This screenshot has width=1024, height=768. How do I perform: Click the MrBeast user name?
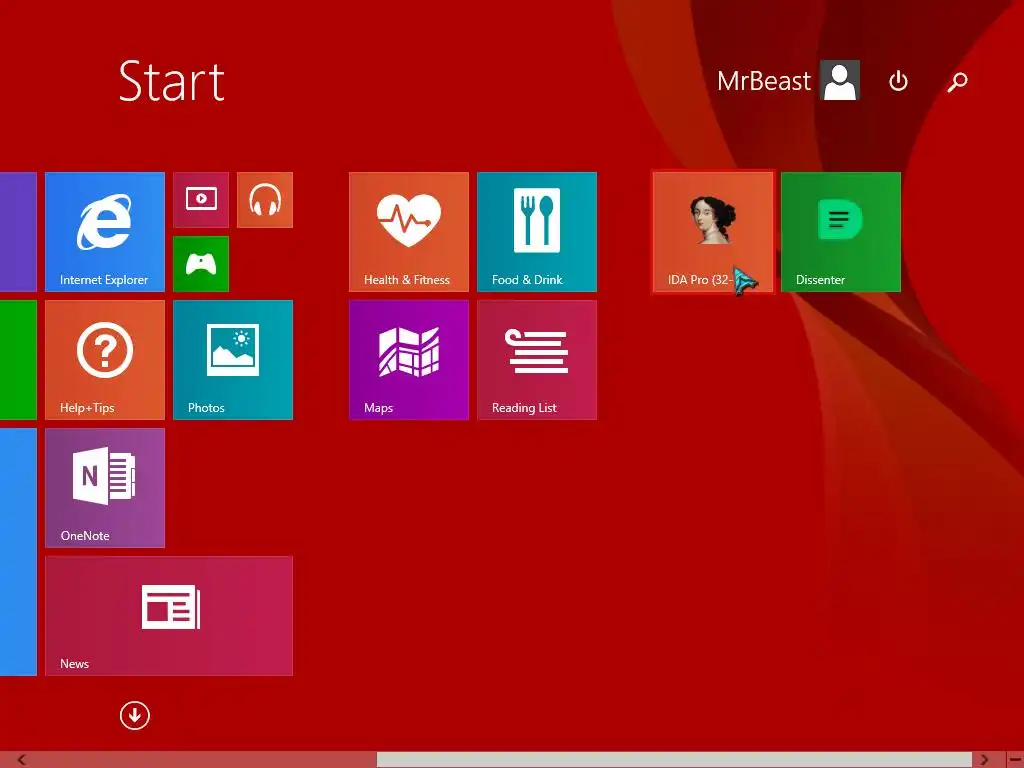coord(763,81)
